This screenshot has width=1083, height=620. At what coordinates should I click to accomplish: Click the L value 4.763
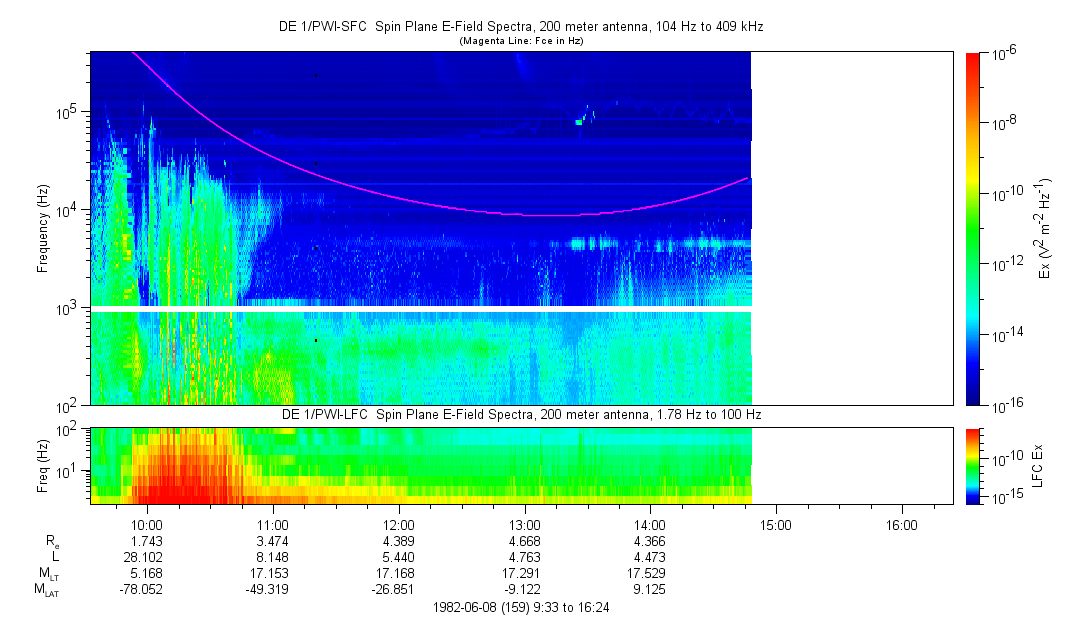524,557
